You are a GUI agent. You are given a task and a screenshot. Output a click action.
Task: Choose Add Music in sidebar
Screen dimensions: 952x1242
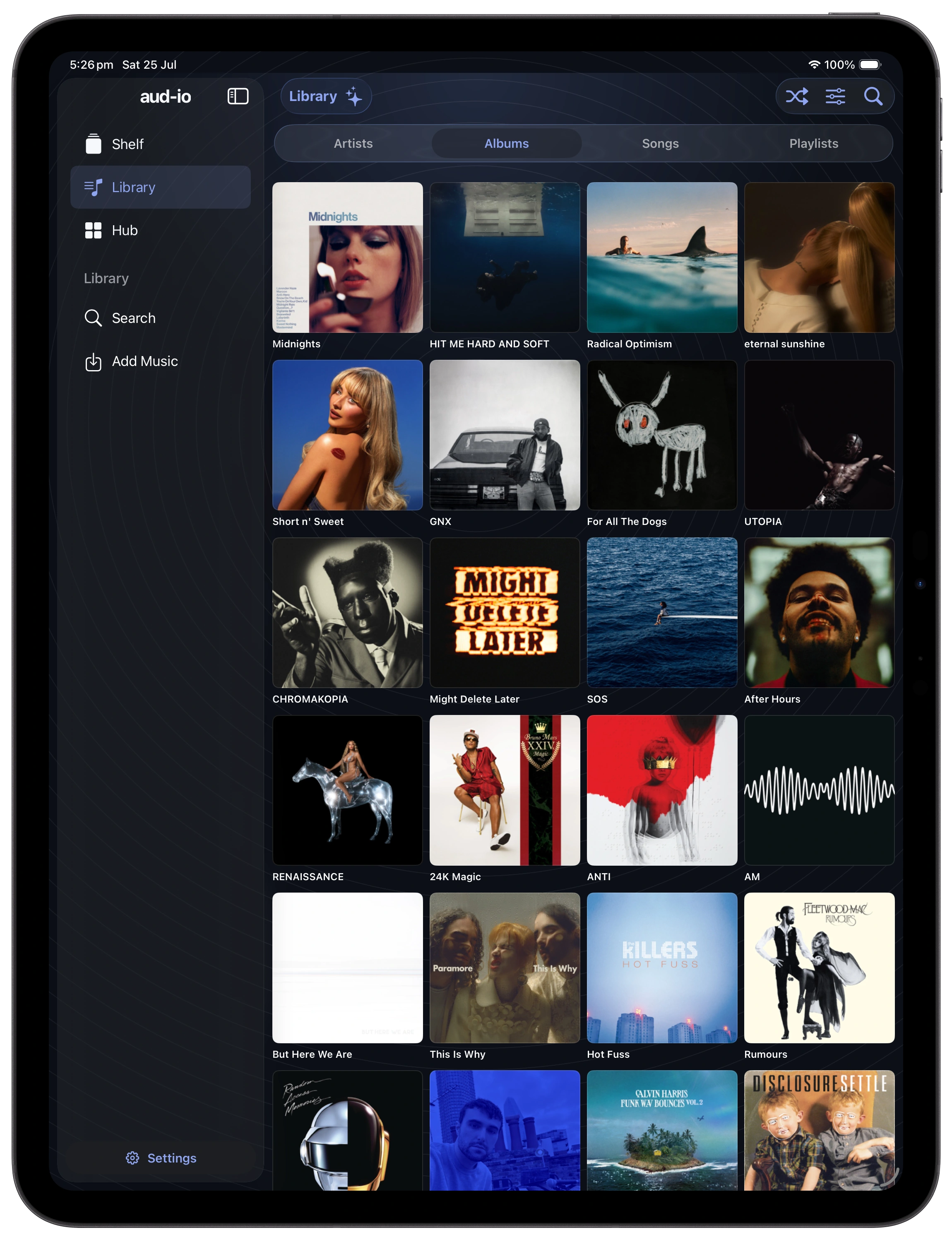pyautogui.click(x=160, y=362)
